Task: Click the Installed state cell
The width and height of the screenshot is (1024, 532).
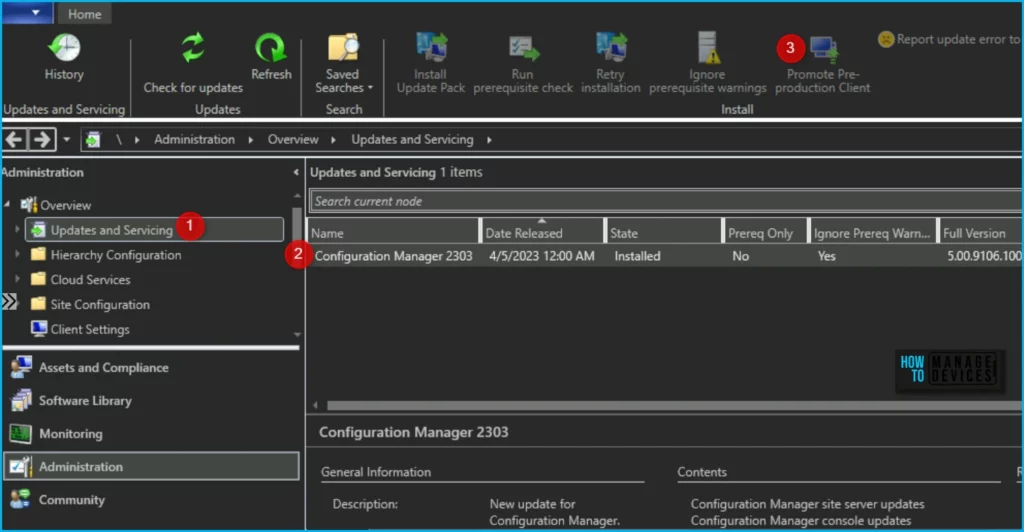Action: coord(637,256)
